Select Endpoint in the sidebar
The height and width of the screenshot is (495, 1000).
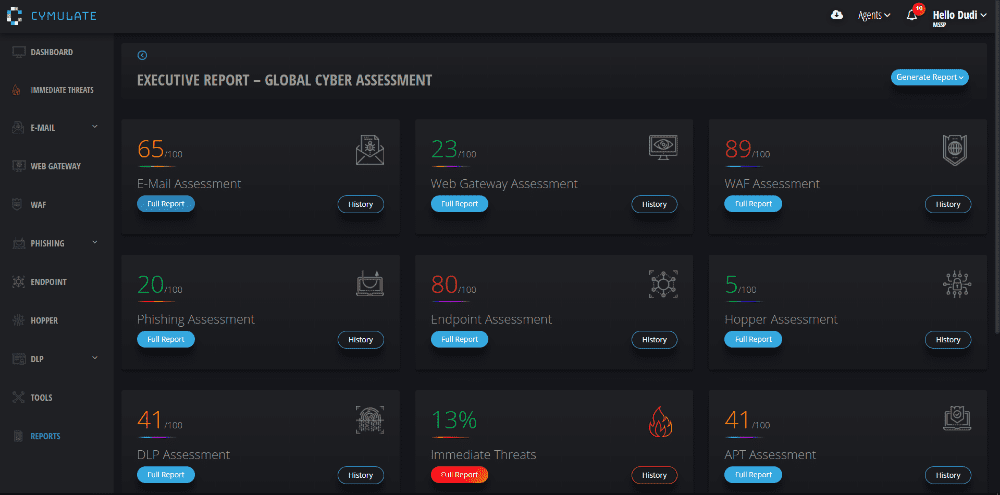[48, 282]
